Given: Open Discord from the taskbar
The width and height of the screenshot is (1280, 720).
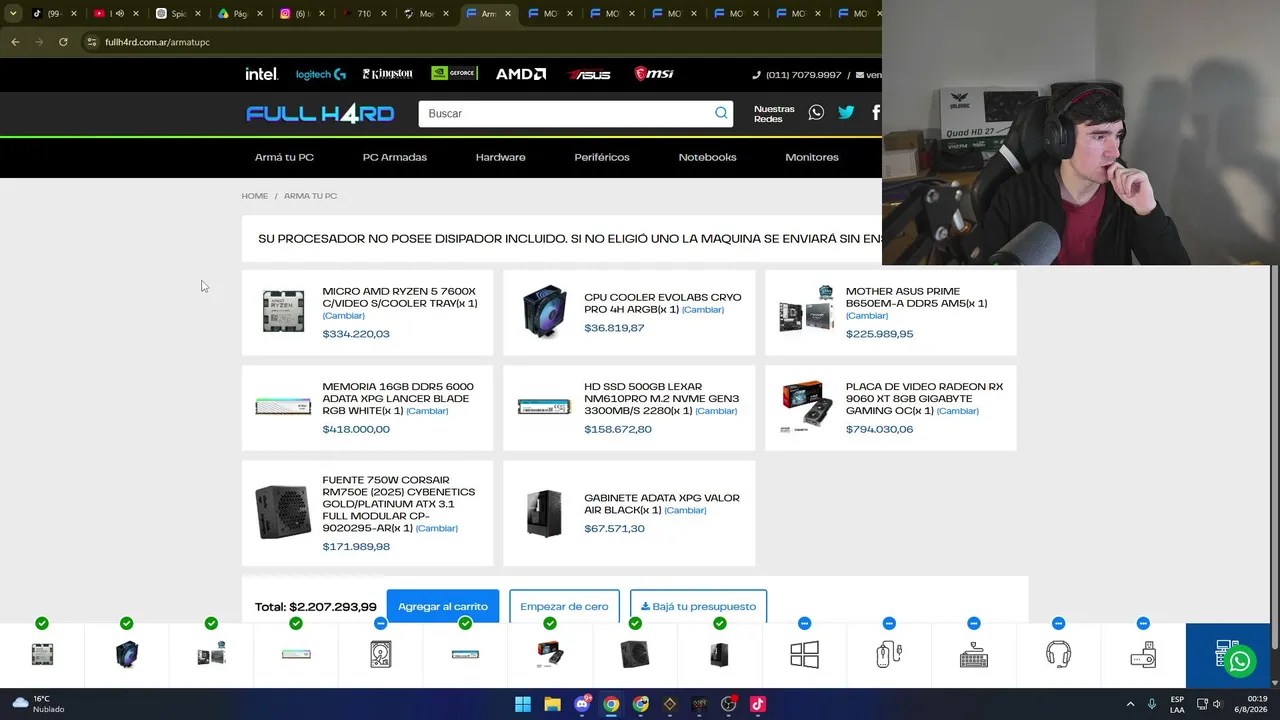Looking at the screenshot, I should tap(582, 704).
